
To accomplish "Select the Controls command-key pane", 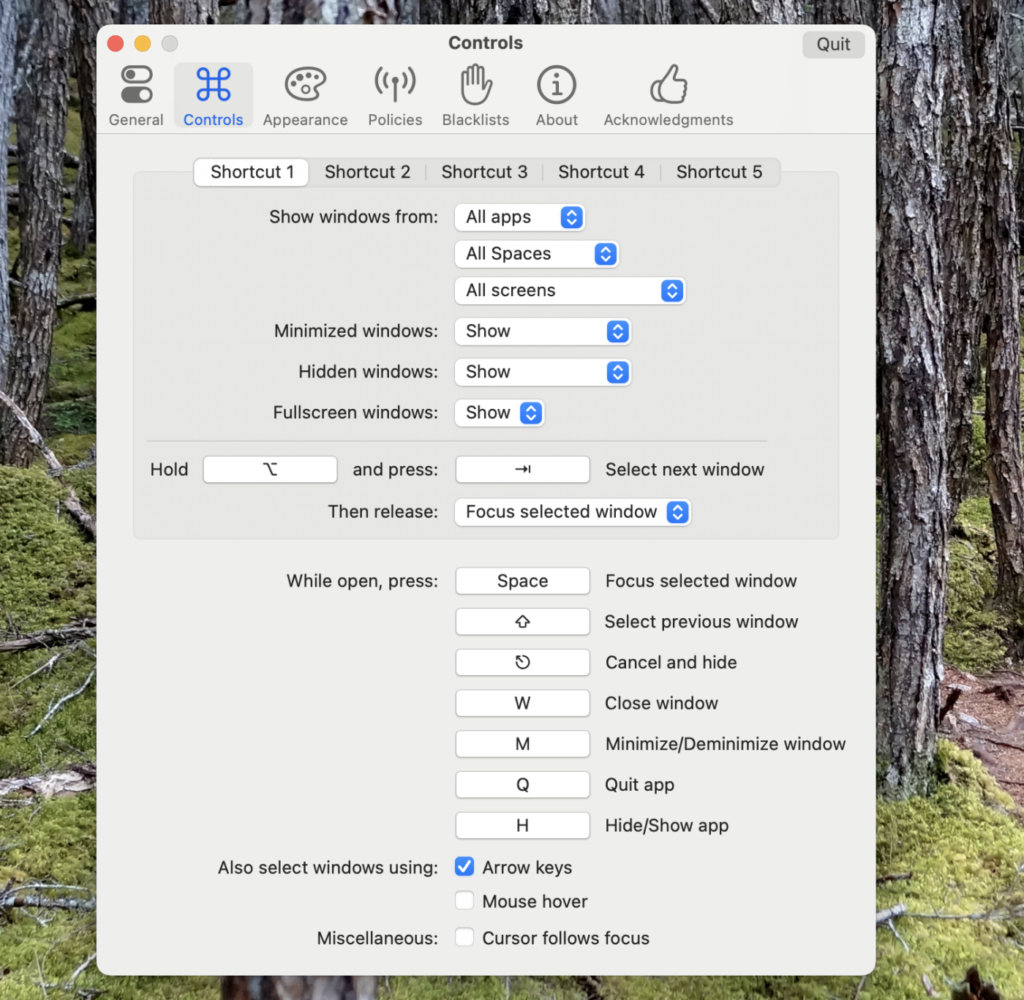I will [213, 96].
